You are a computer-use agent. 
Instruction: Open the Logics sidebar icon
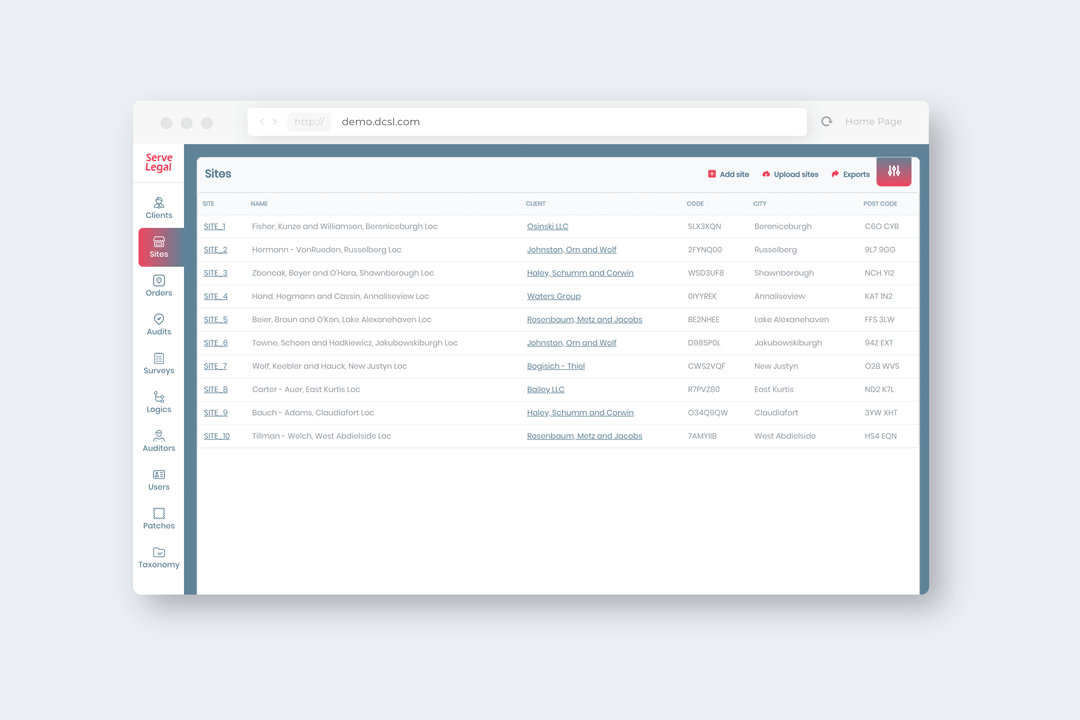point(158,397)
